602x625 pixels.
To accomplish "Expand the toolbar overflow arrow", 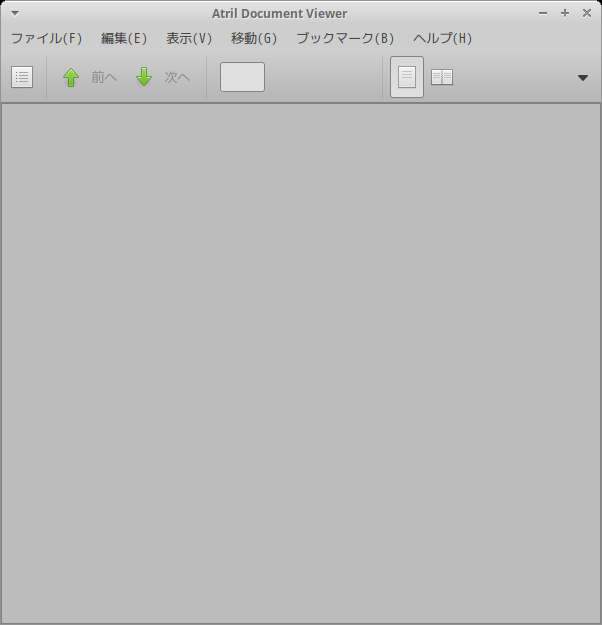I will coord(583,78).
